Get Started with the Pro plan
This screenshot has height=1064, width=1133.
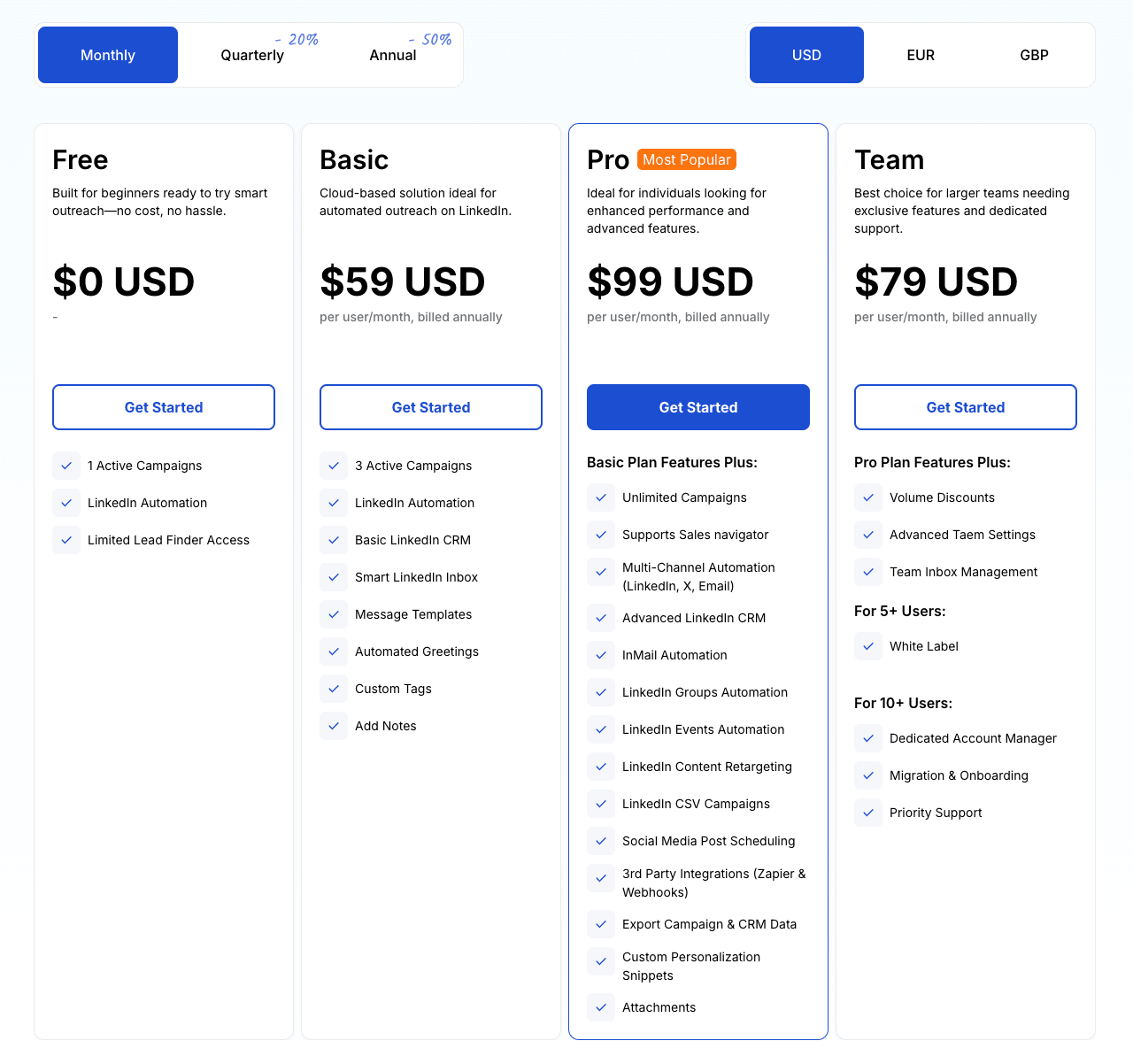click(x=698, y=407)
